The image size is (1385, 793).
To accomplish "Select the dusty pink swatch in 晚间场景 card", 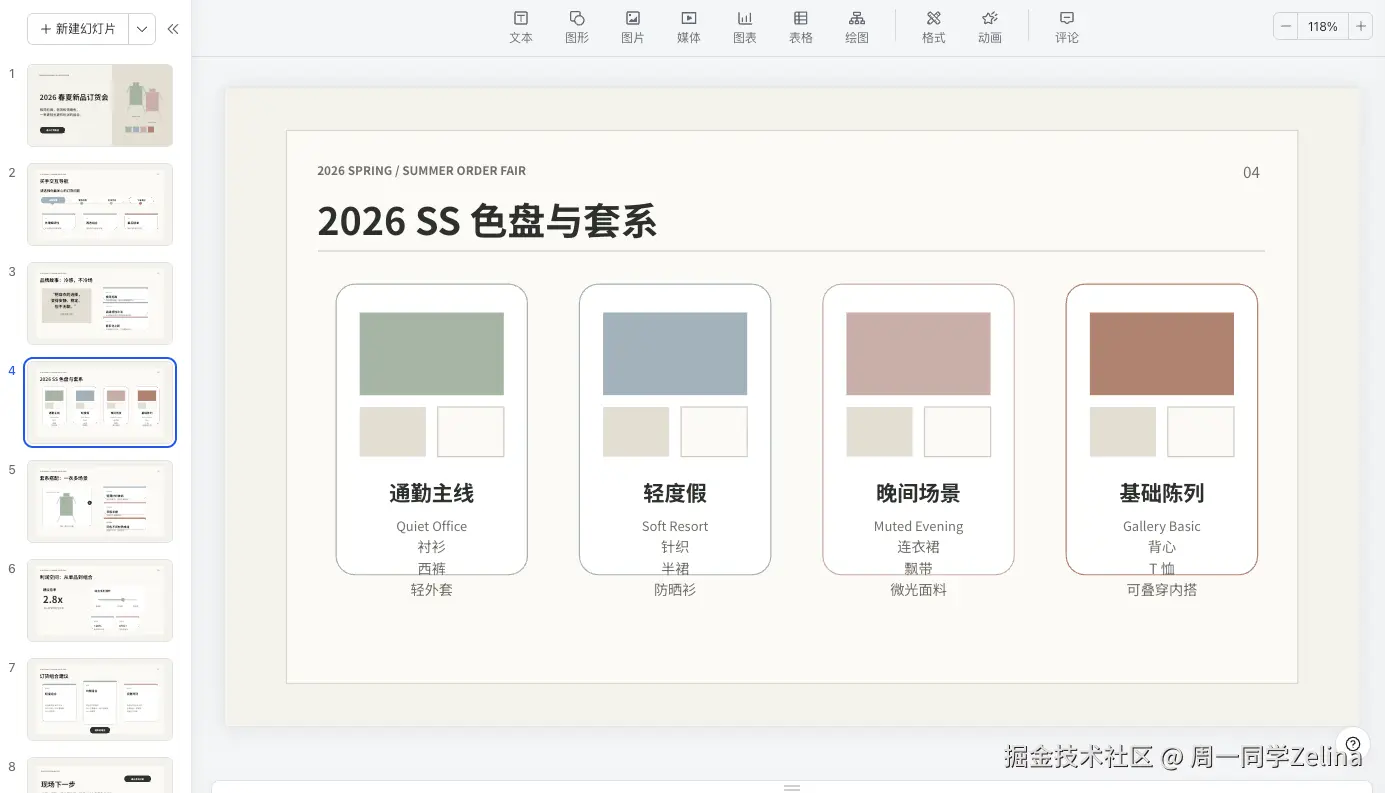I will 918,354.
